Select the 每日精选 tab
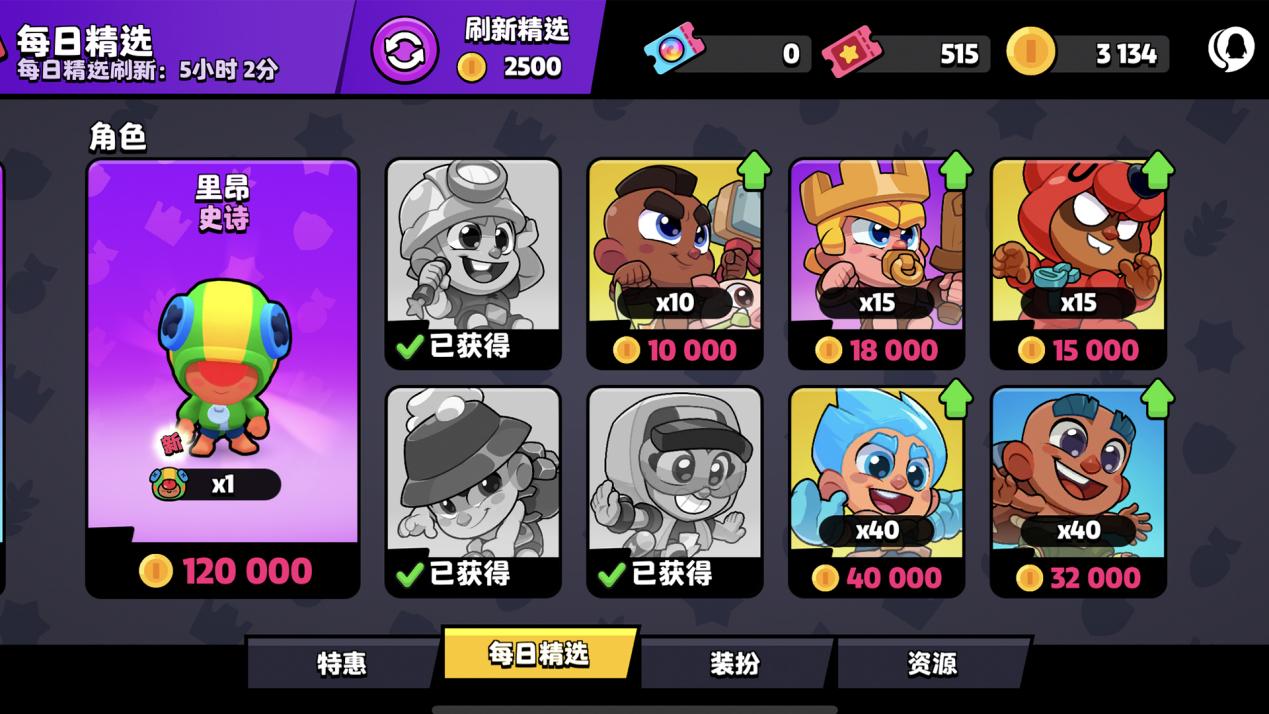 [538, 655]
